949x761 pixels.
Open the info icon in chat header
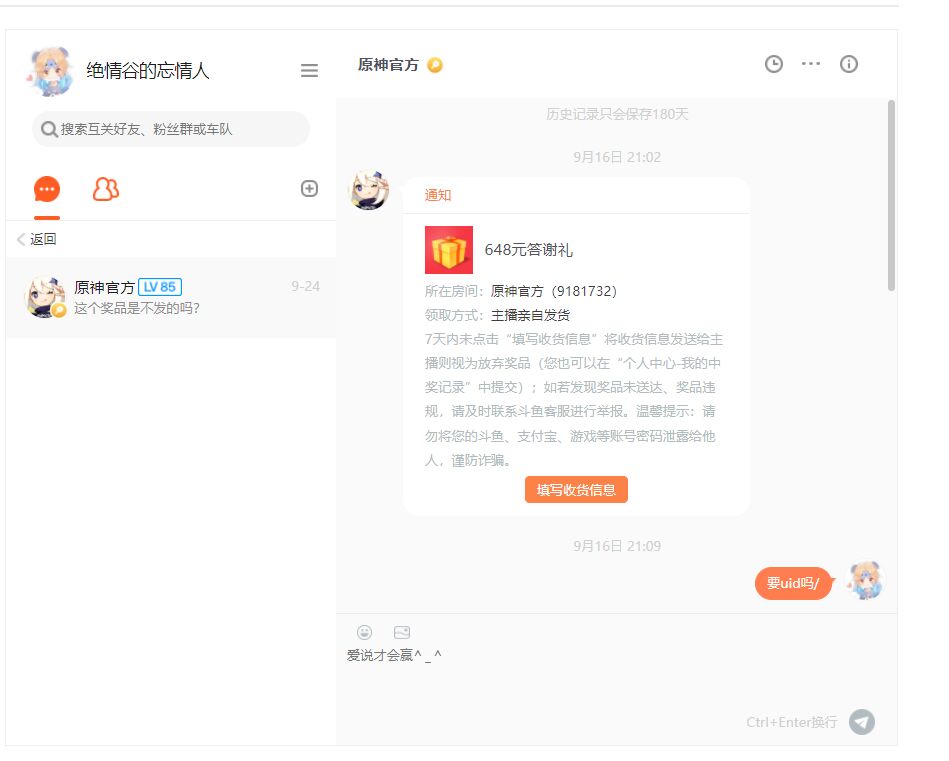(849, 64)
